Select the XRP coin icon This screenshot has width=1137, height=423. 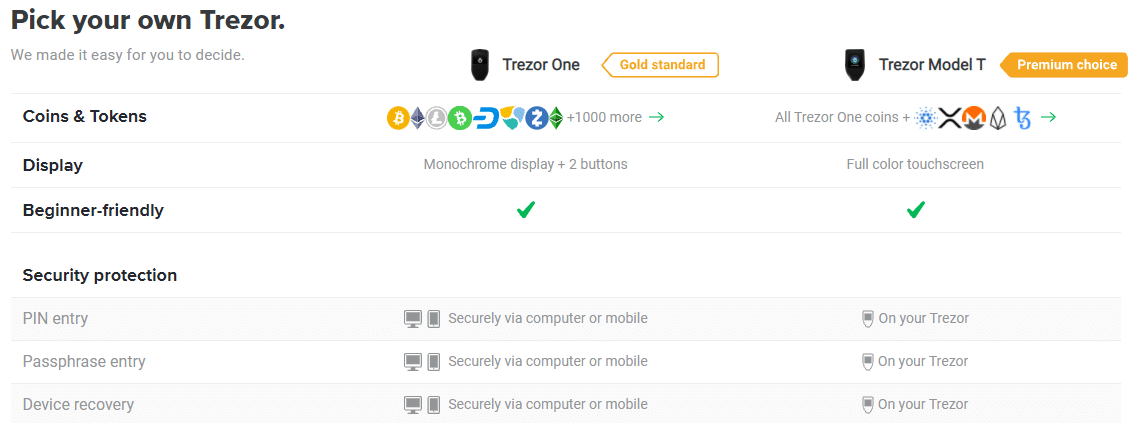[x=949, y=118]
